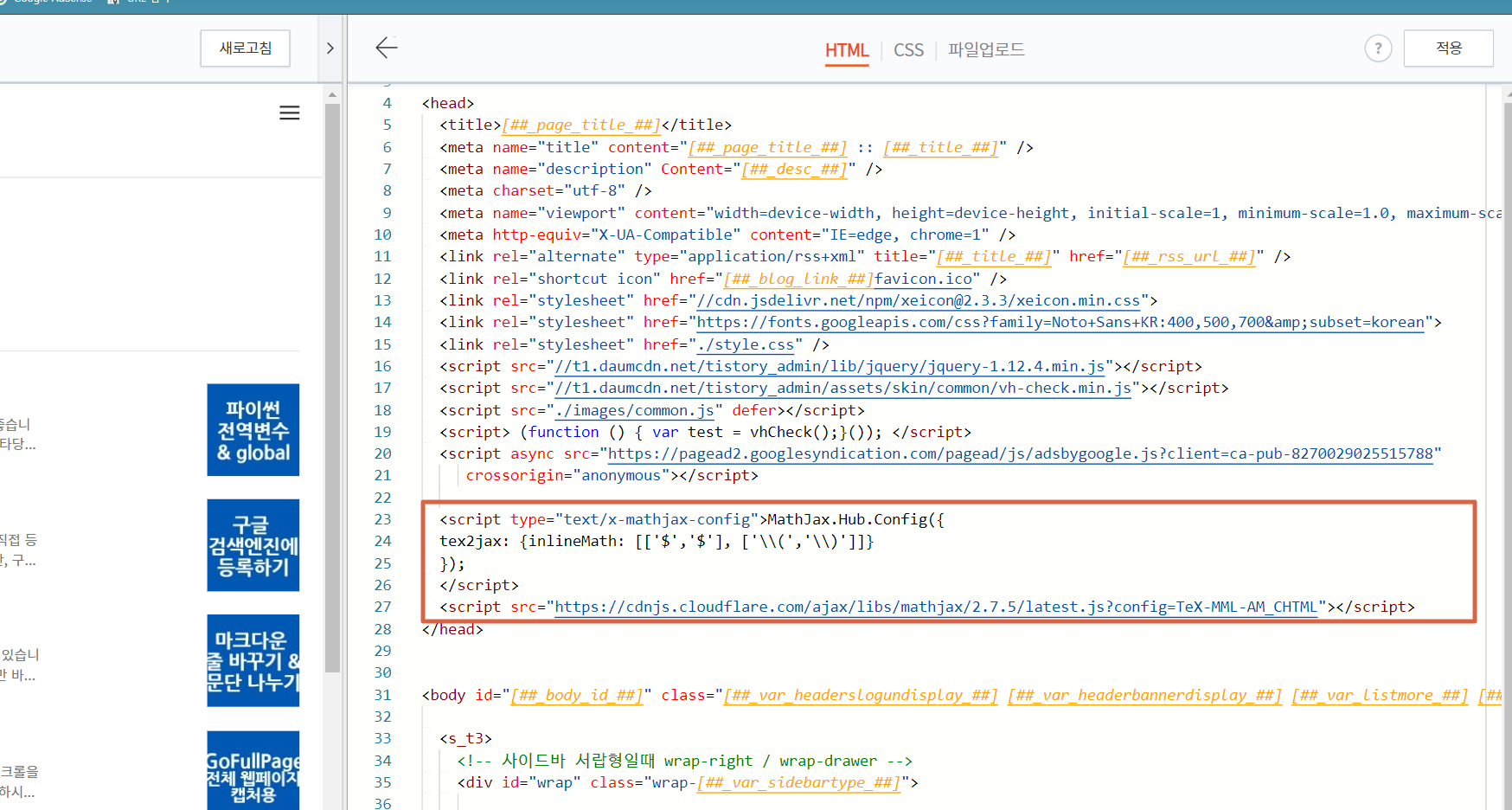Image resolution: width=1512 pixels, height=810 pixels.
Task: Click the X-UA-Compatible meta line
Action: coord(727,235)
